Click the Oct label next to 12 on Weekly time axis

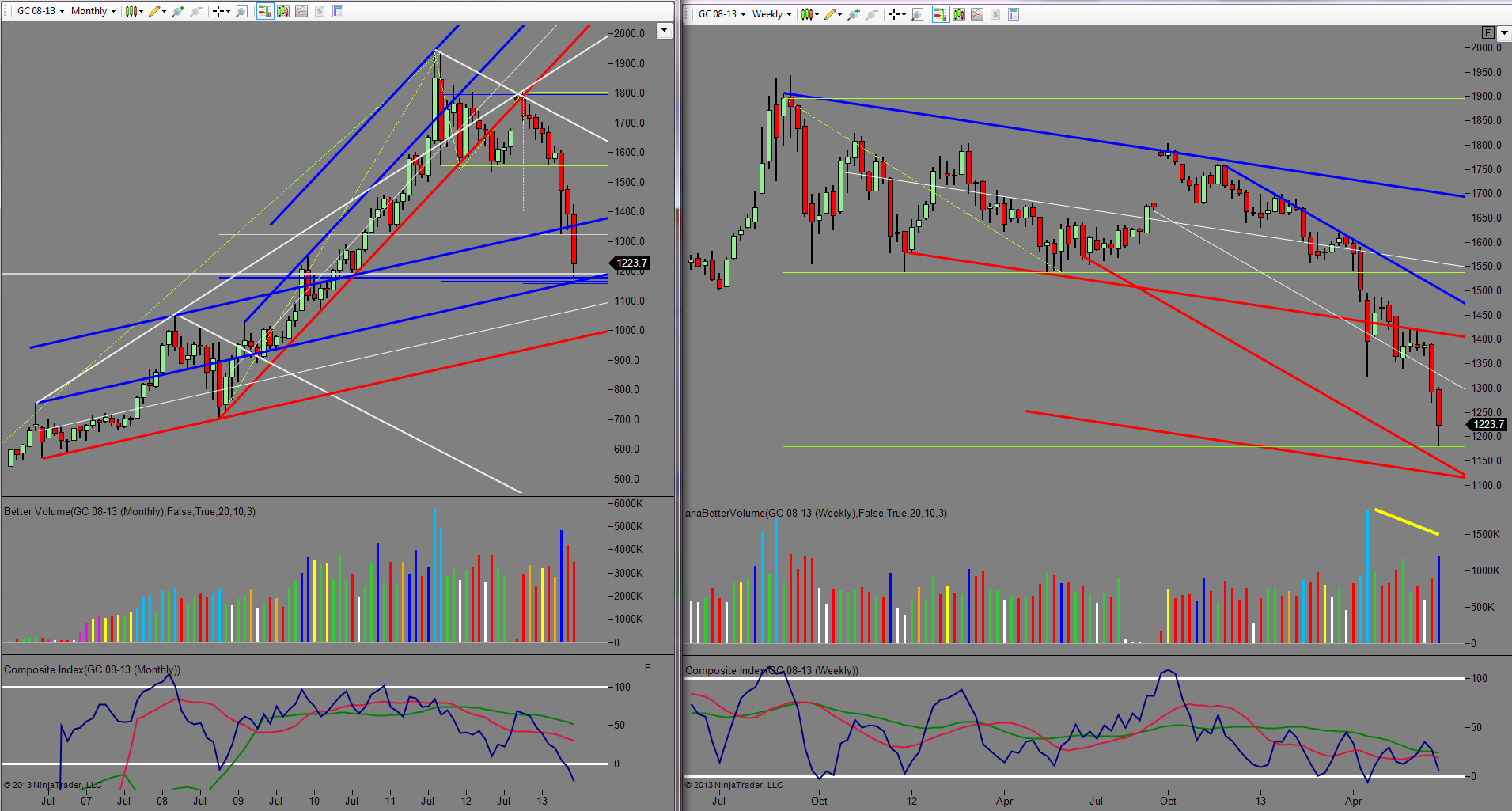(x=819, y=801)
